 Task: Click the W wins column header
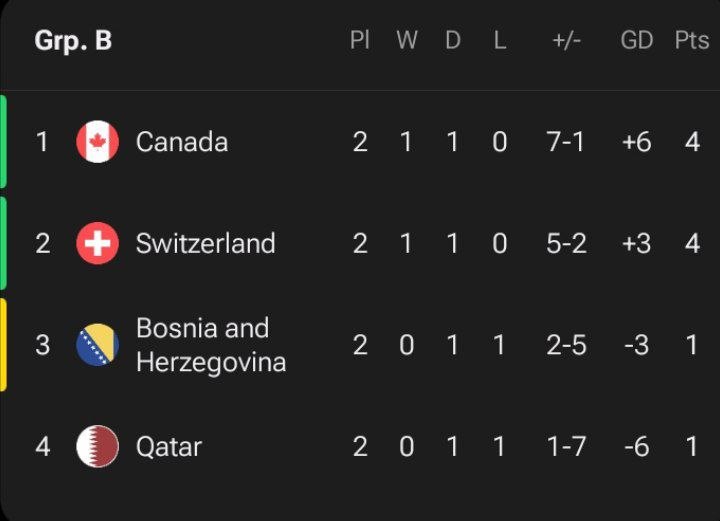pos(407,40)
